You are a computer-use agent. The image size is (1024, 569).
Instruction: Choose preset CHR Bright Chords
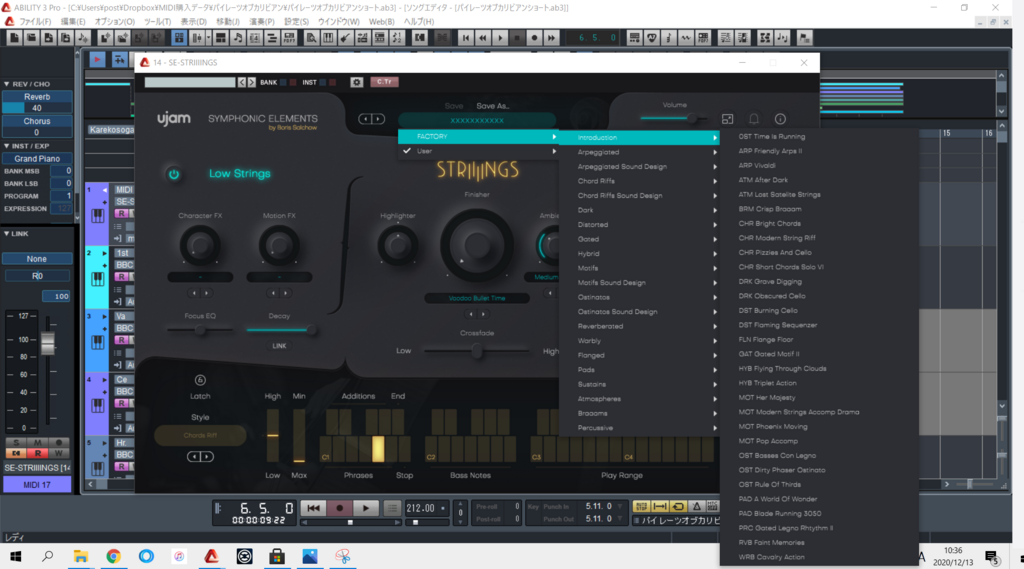[x=769, y=223]
